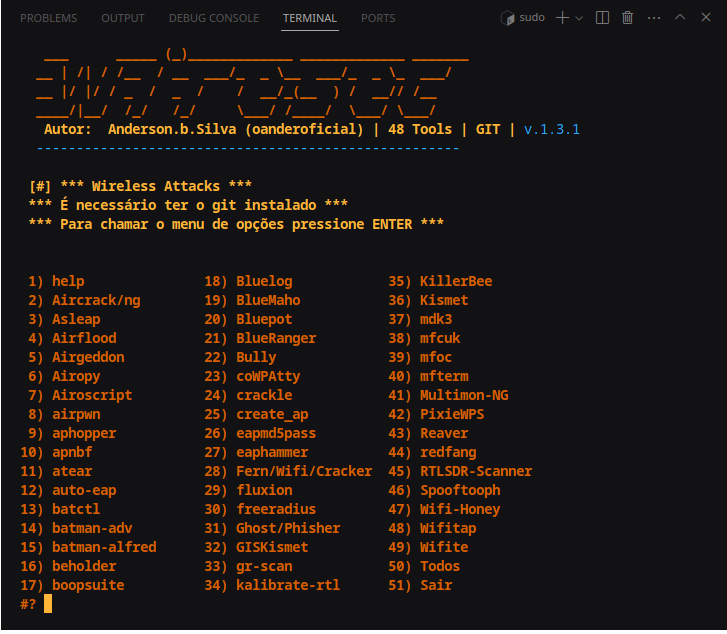Click the sudo terminal profile icon
Viewport: 727px width, 634px height.
pyautogui.click(x=508, y=18)
